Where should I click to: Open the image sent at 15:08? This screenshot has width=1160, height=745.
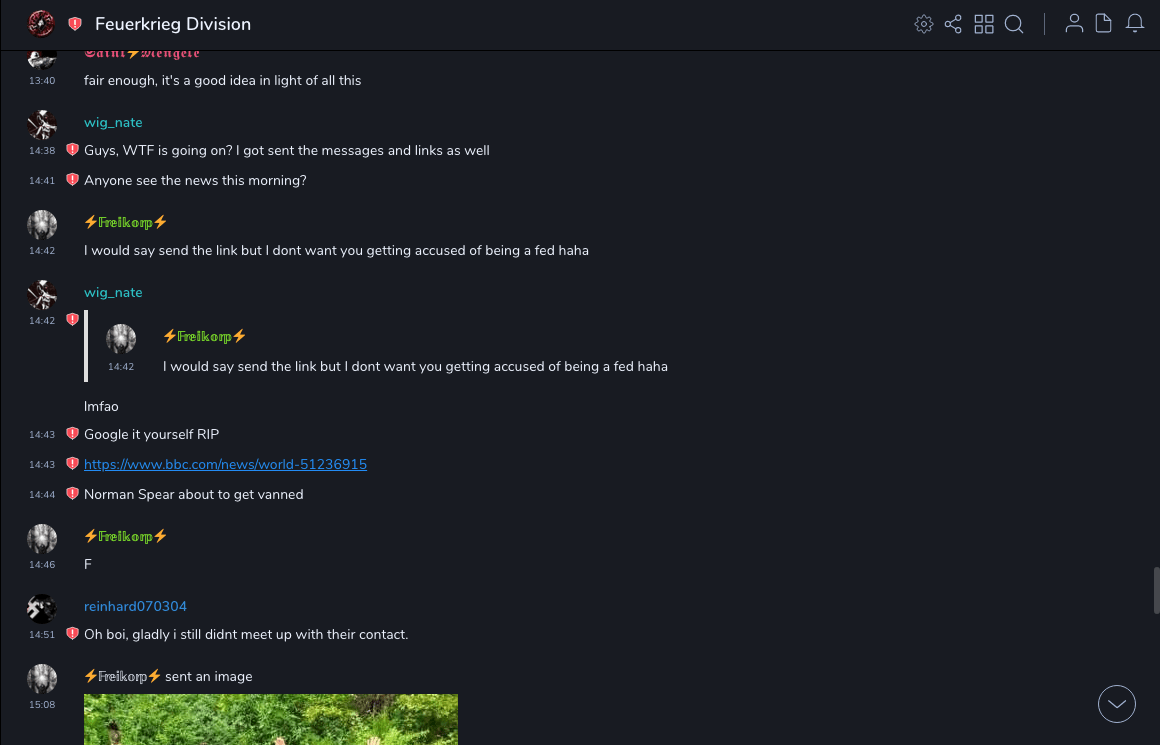pyautogui.click(x=270, y=720)
